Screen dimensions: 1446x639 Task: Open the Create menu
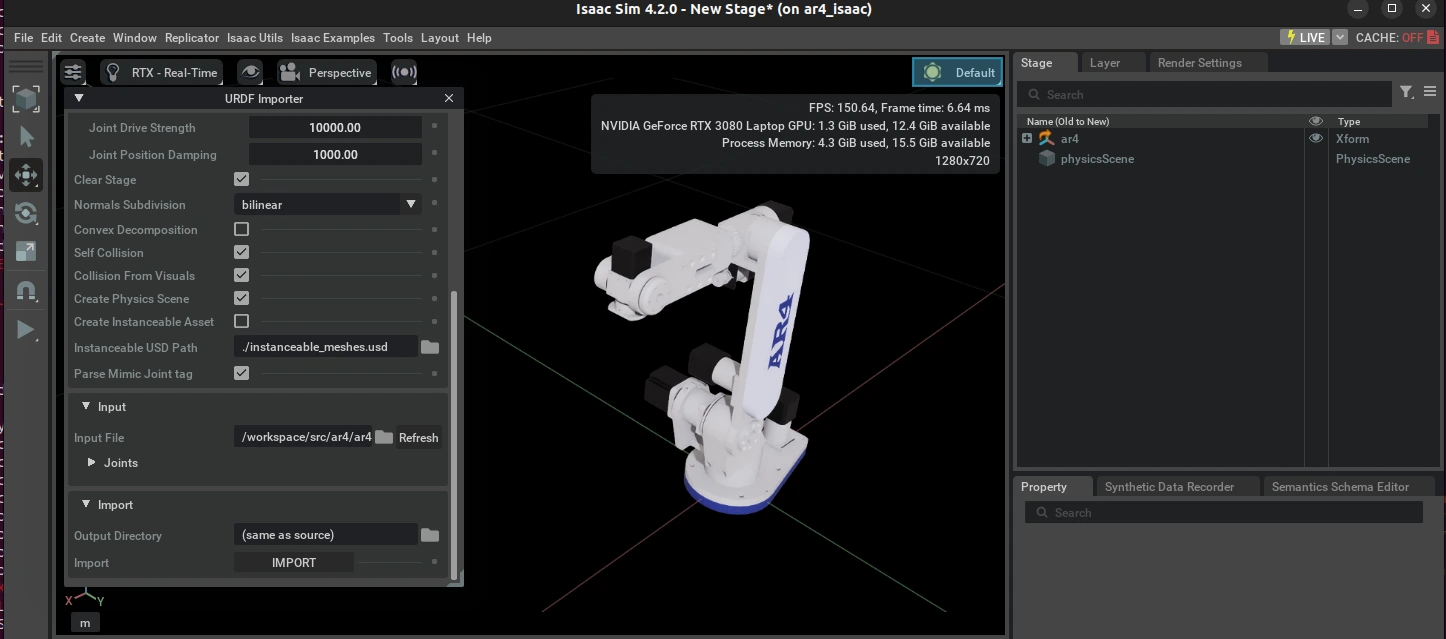(x=87, y=37)
